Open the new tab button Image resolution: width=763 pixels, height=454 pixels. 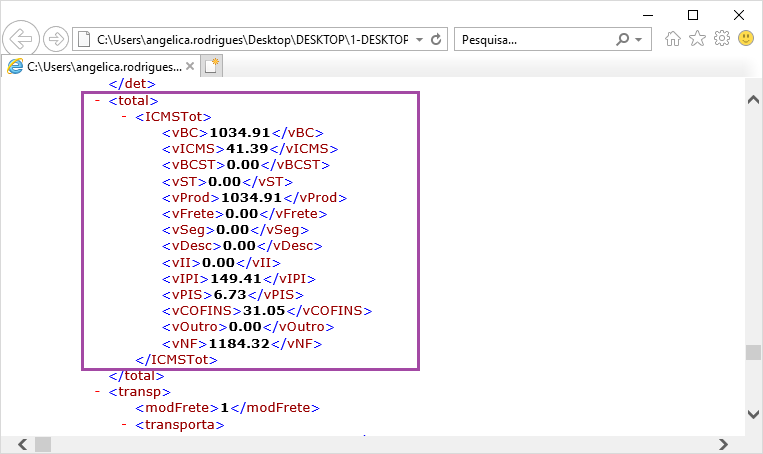[x=211, y=66]
